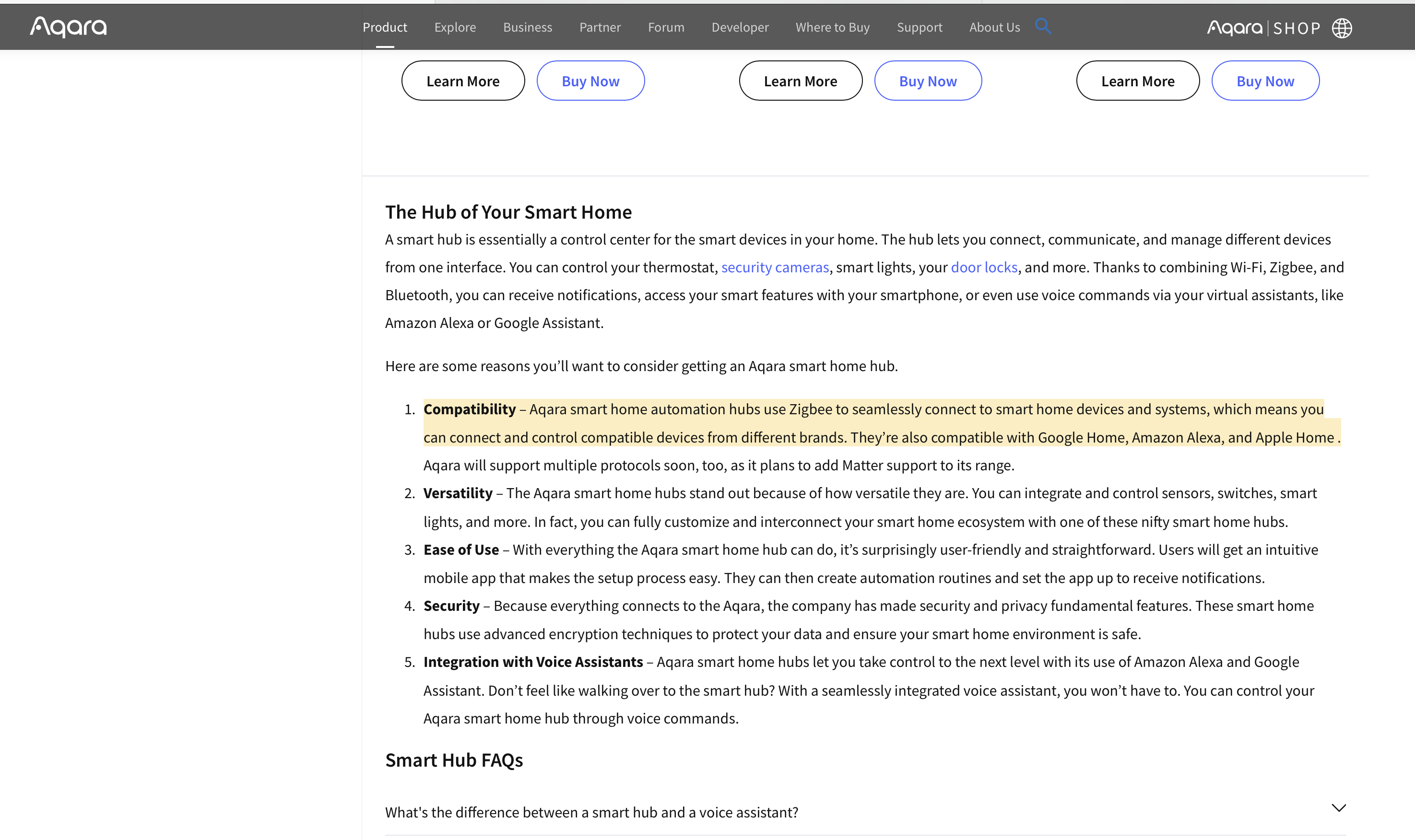This screenshot has width=1415, height=840.
Task: Open the Aqara Shop logo link
Action: (1263, 28)
